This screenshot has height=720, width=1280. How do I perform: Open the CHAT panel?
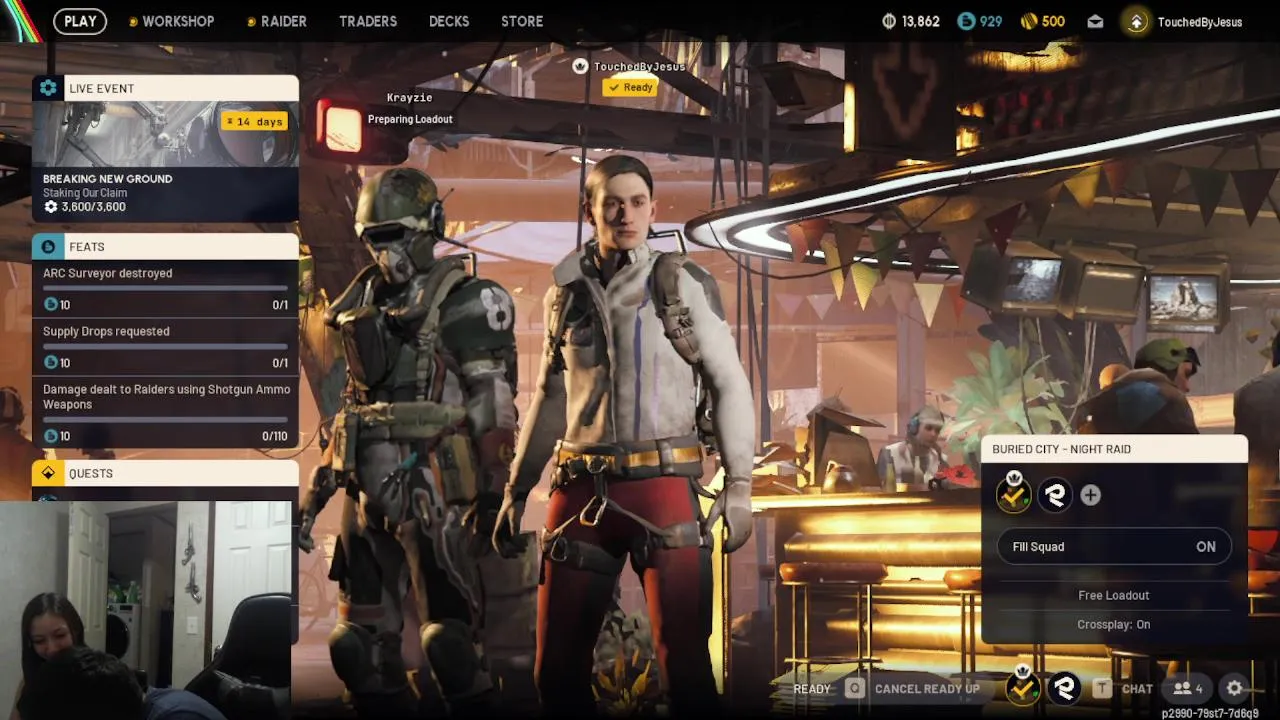click(x=1137, y=689)
